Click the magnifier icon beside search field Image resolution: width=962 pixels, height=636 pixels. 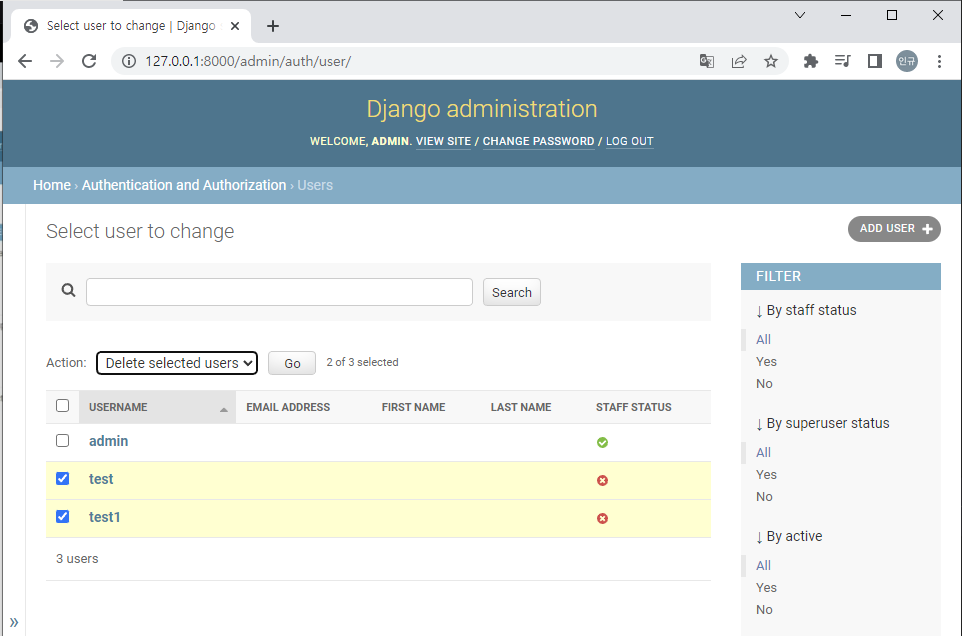click(x=69, y=290)
